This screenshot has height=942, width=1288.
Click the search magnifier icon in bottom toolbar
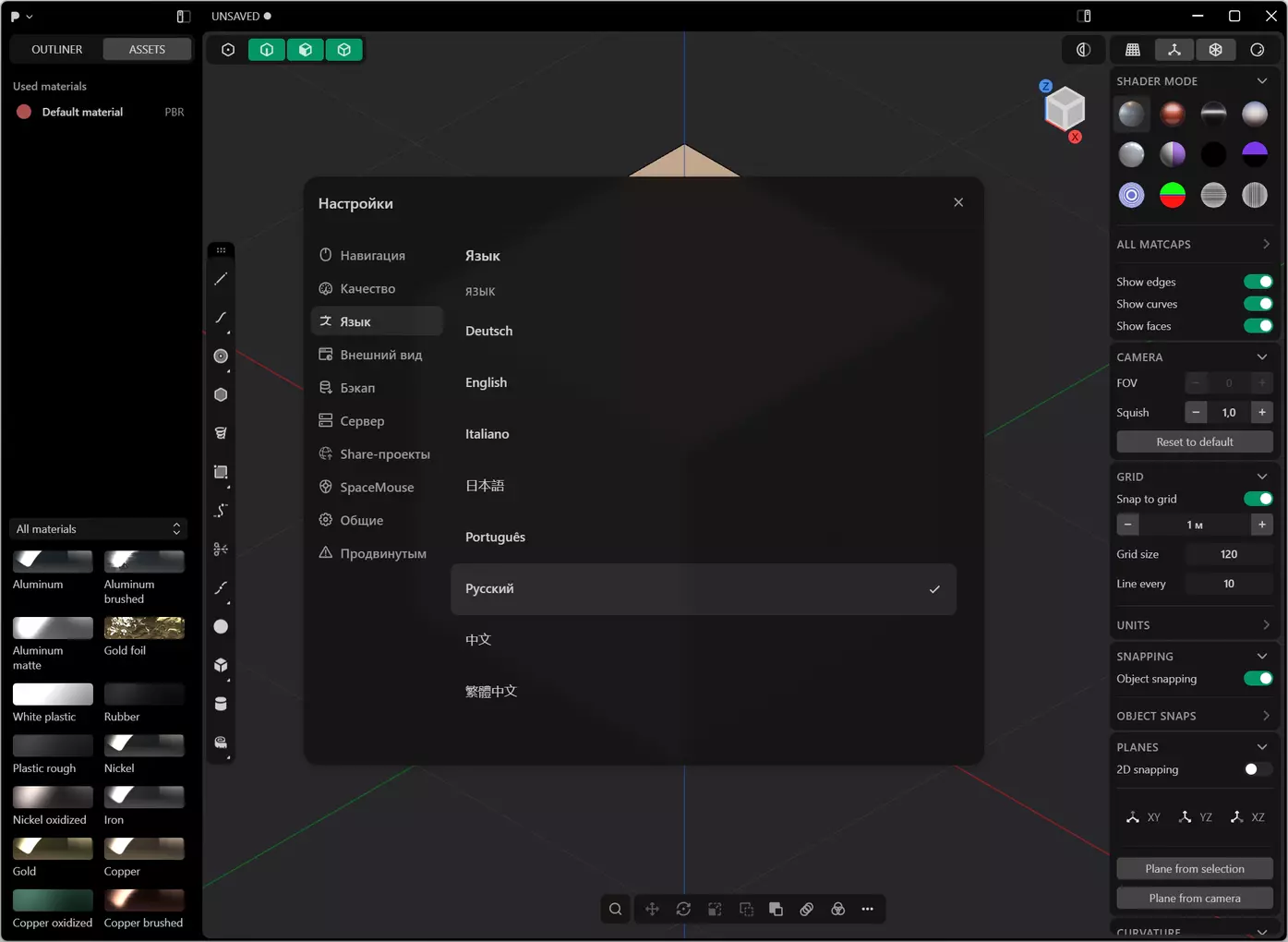[x=615, y=909]
